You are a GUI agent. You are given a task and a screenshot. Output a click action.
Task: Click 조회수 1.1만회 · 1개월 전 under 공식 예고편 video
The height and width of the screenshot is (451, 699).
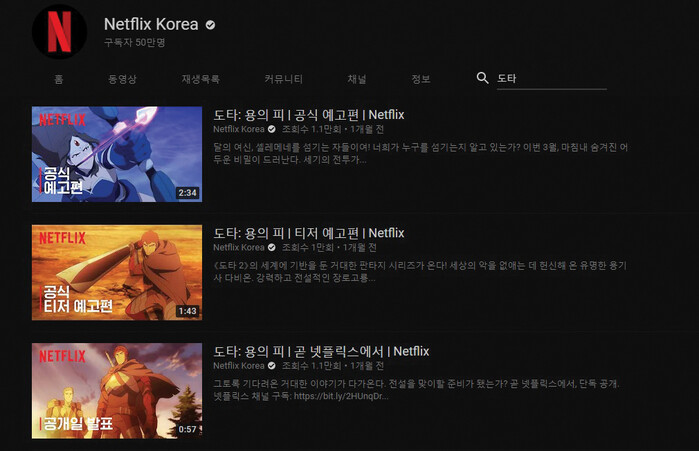333,129
